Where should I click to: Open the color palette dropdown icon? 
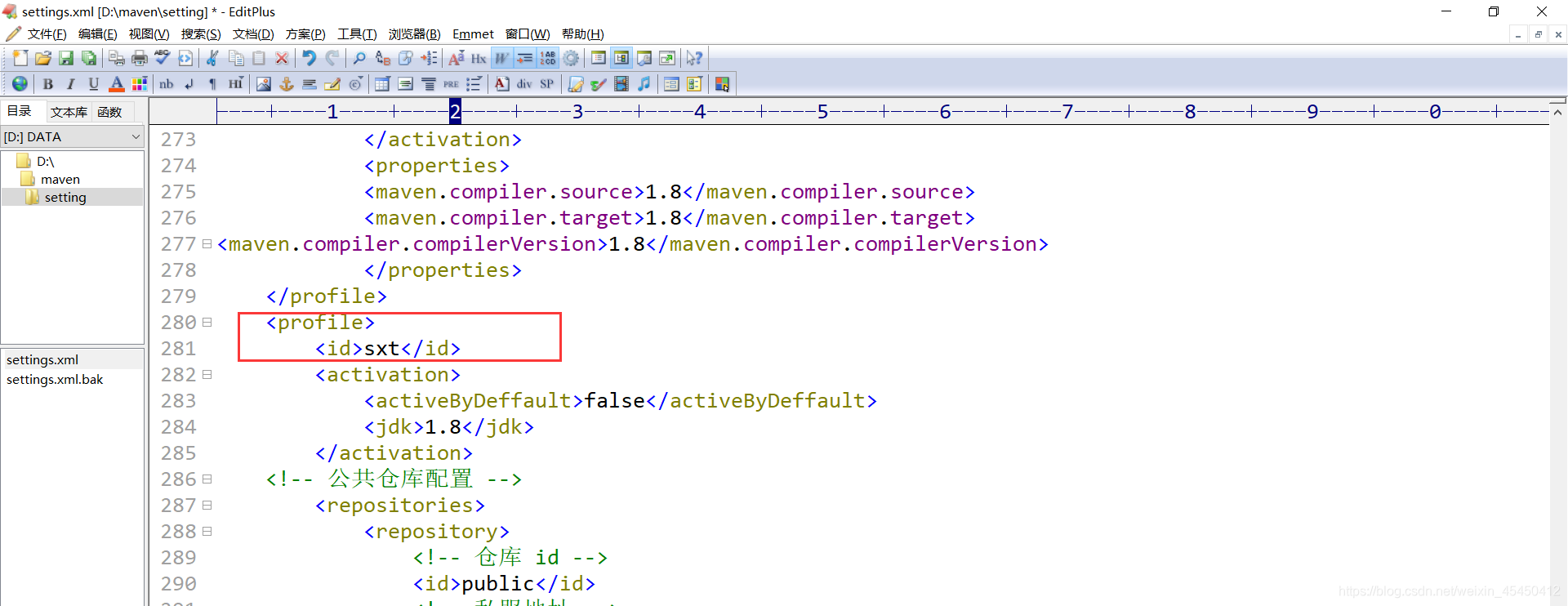pyautogui.click(x=140, y=83)
